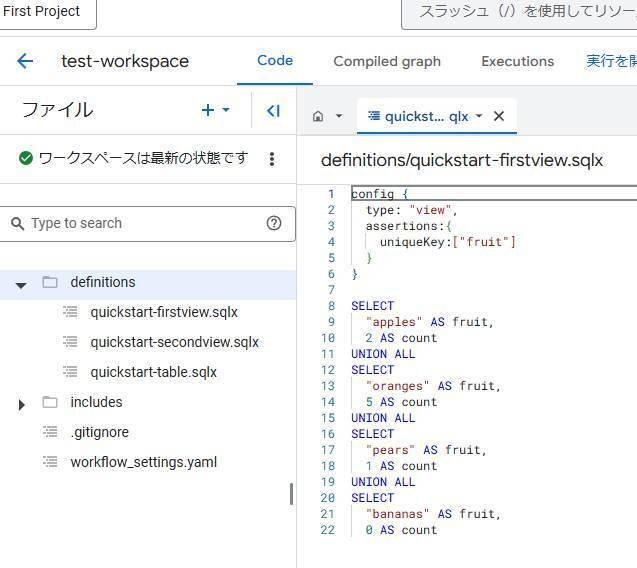Open the dropdown arrow on quickstart tab
Image resolution: width=637 pixels, height=568 pixels.
(x=479, y=116)
